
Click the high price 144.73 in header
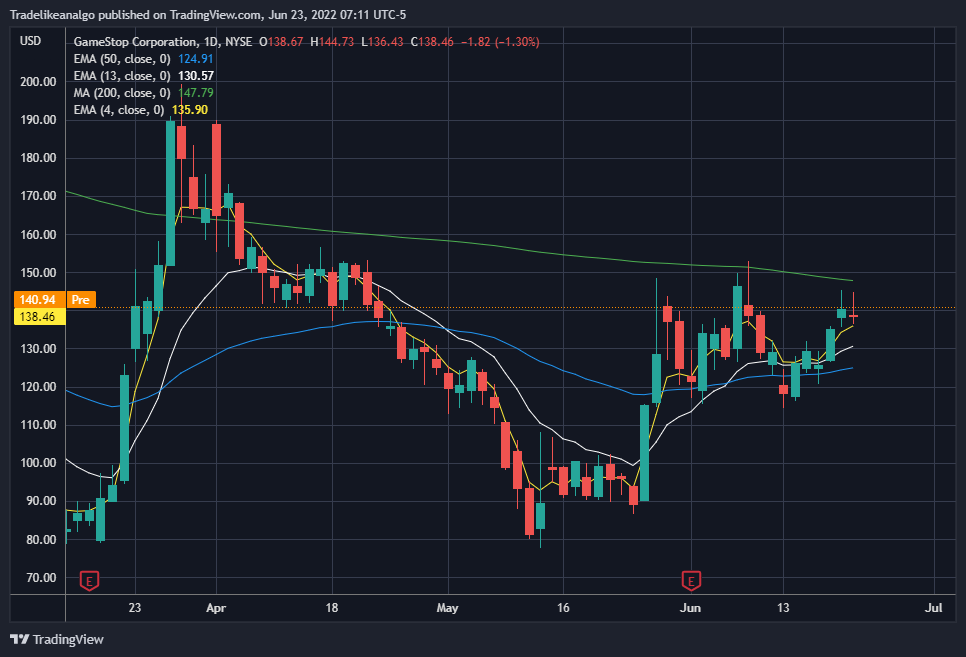click(336, 42)
